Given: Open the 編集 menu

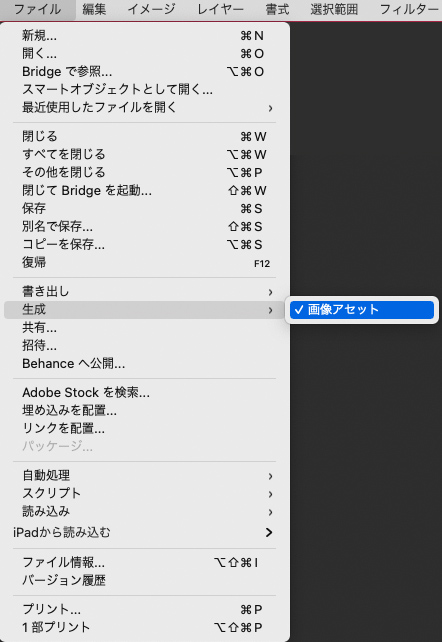Looking at the screenshot, I should [94, 9].
